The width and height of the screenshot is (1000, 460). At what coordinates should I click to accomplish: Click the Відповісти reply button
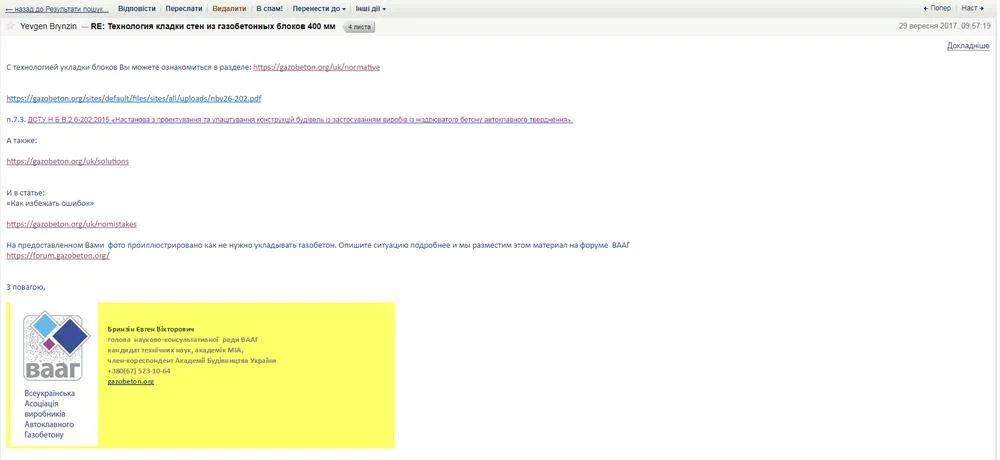coord(136,9)
